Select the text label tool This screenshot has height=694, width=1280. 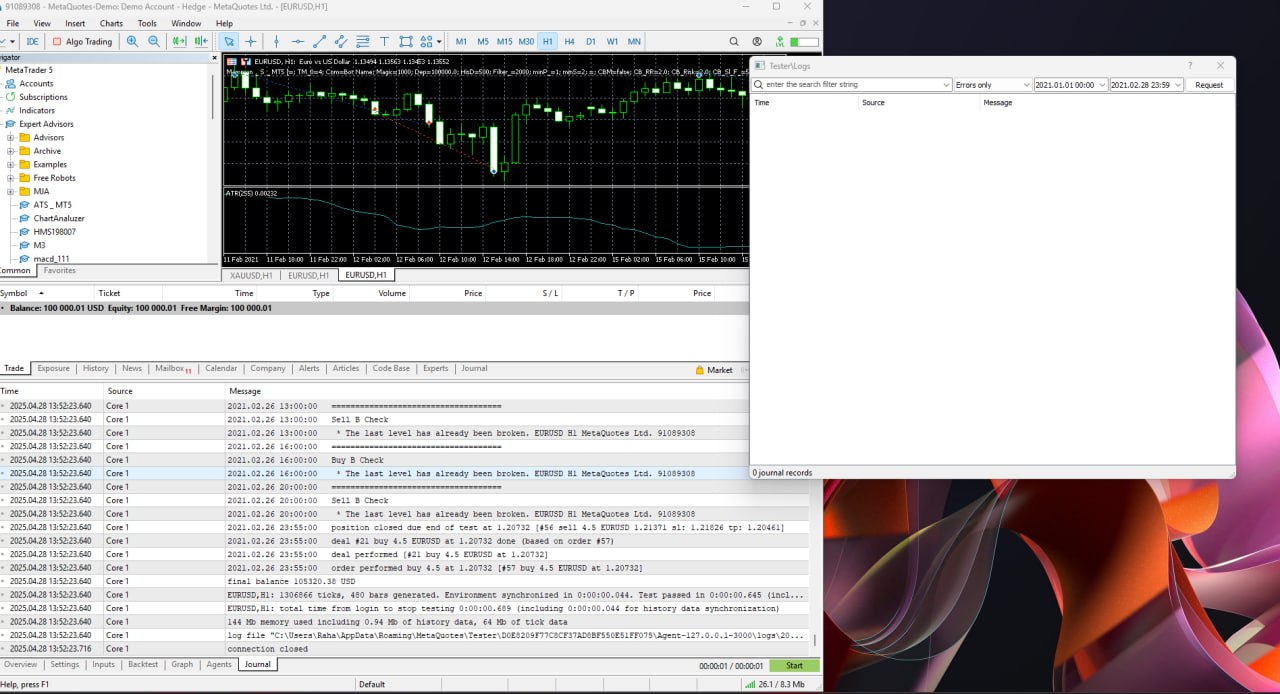(384, 41)
